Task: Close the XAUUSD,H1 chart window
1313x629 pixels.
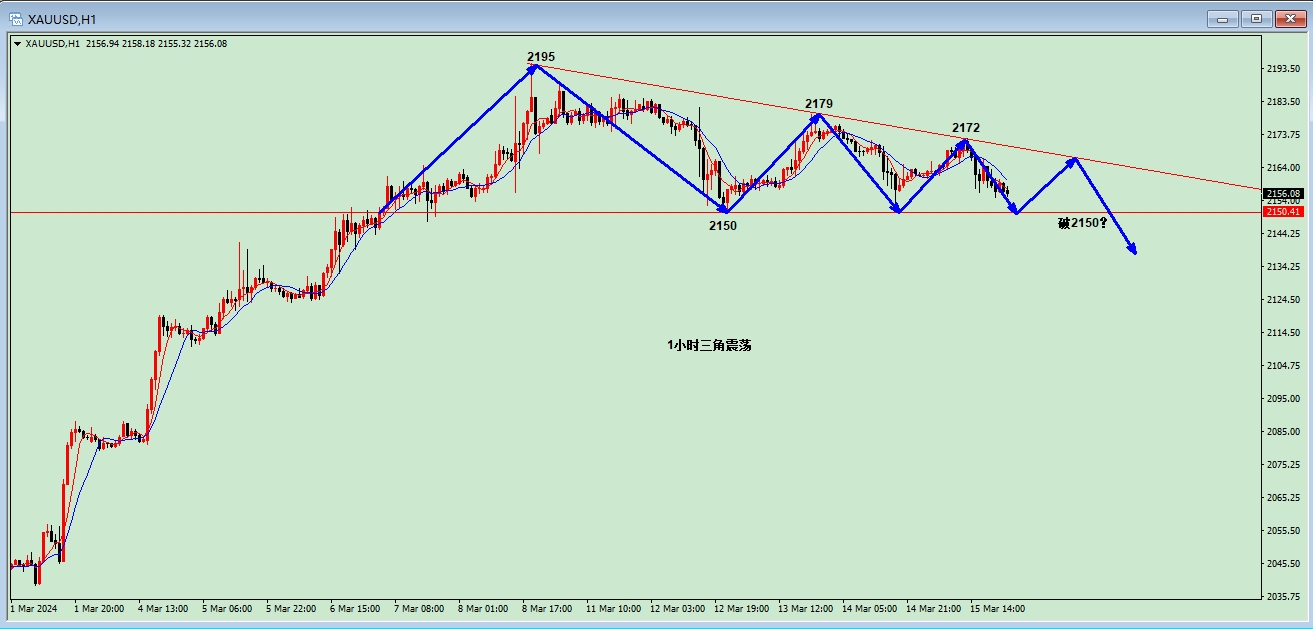Action: (x=1290, y=18)
